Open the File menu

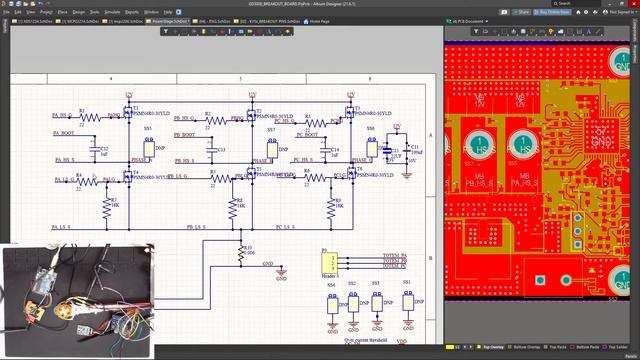click(x=6, y=12)
